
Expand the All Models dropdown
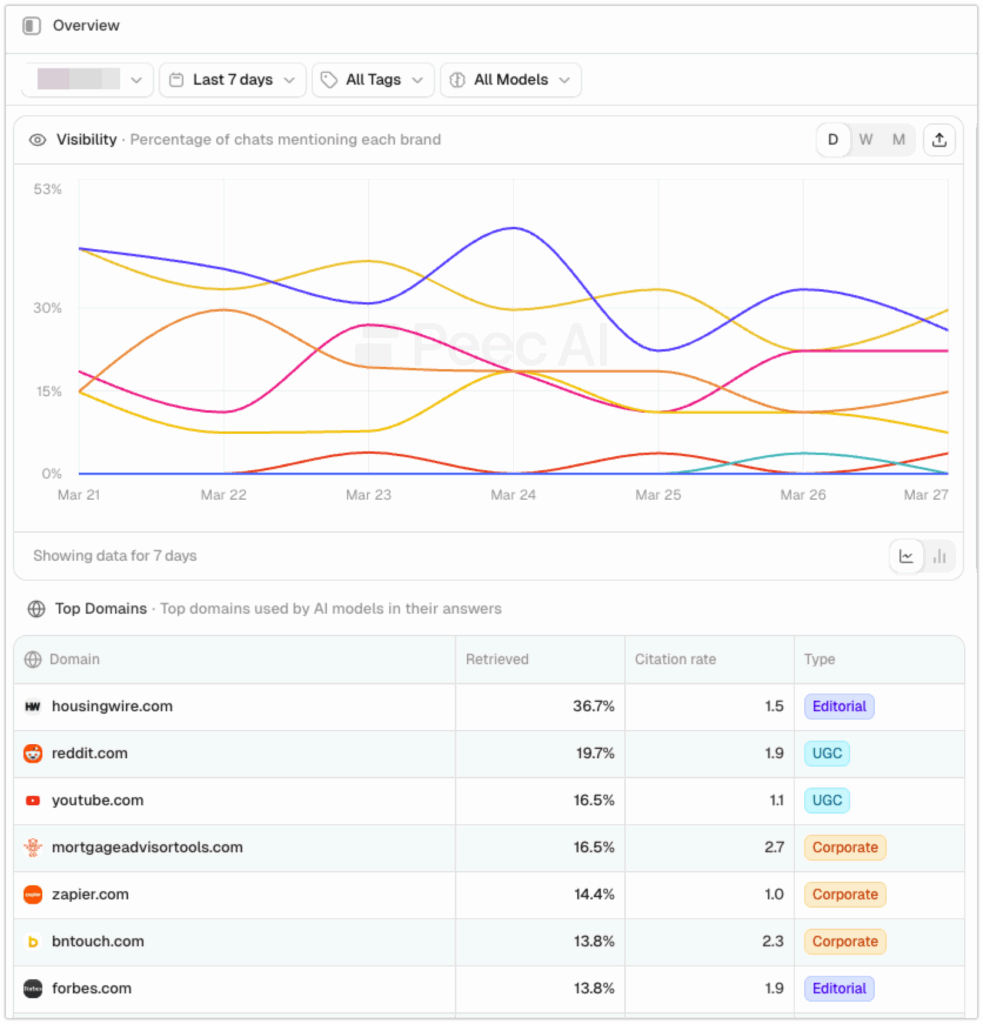[x=510, y=80]
